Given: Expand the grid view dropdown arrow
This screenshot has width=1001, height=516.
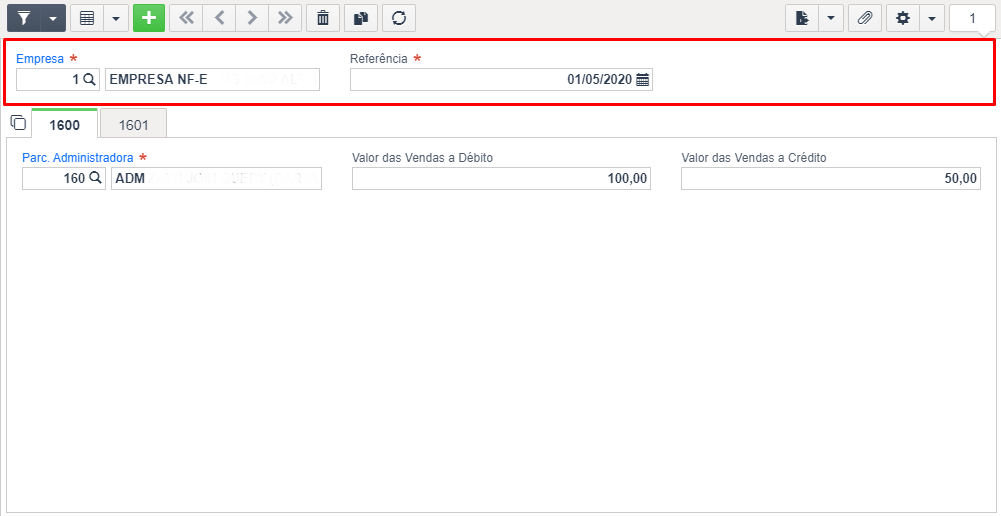Looking at the screenshot, I should [116, 18].
